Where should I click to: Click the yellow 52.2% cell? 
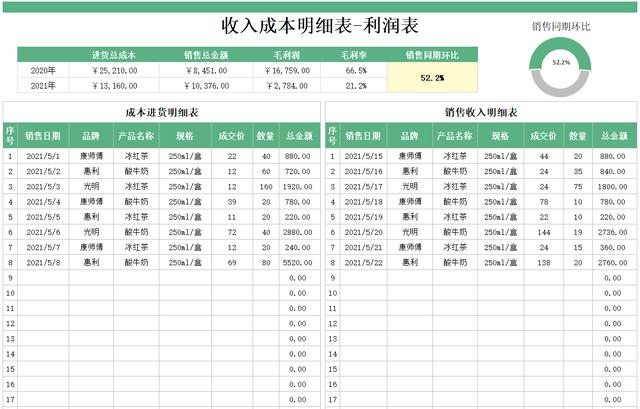tap(432, 78)
